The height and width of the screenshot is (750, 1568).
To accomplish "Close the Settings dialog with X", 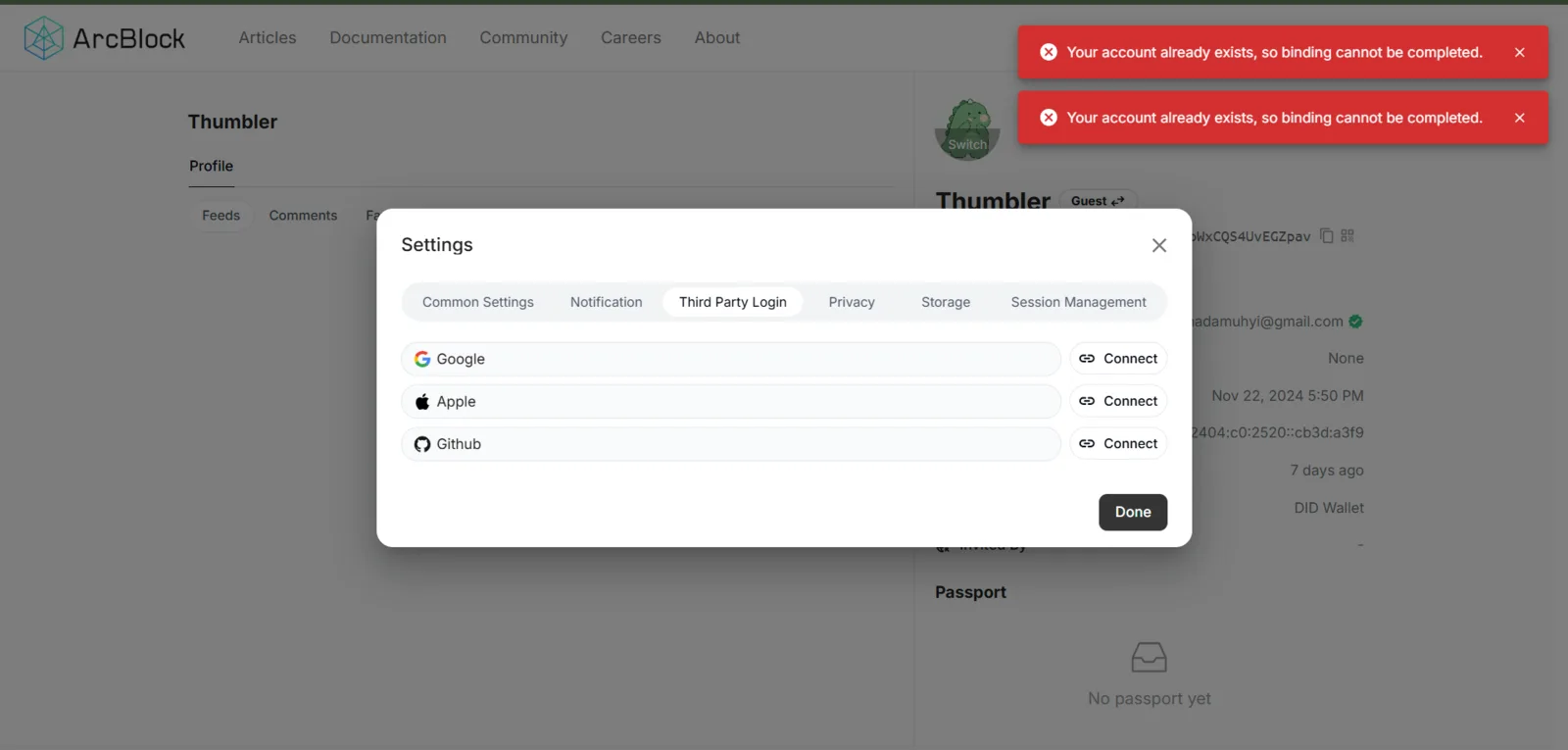I will pyautogui.click(x=1159, y=245).
